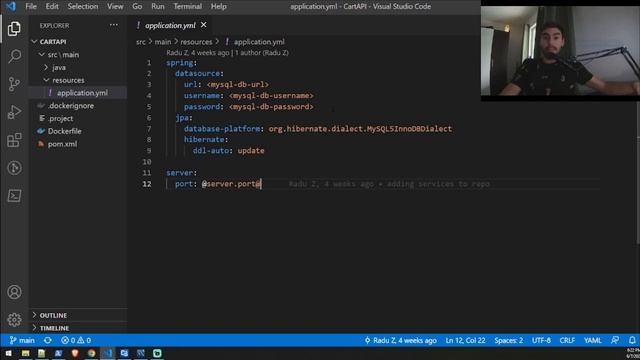Click the VS Code logo in the title bar
Image resolution: width=640 pixels, height=360 pixels.
(x=11, y=6)
